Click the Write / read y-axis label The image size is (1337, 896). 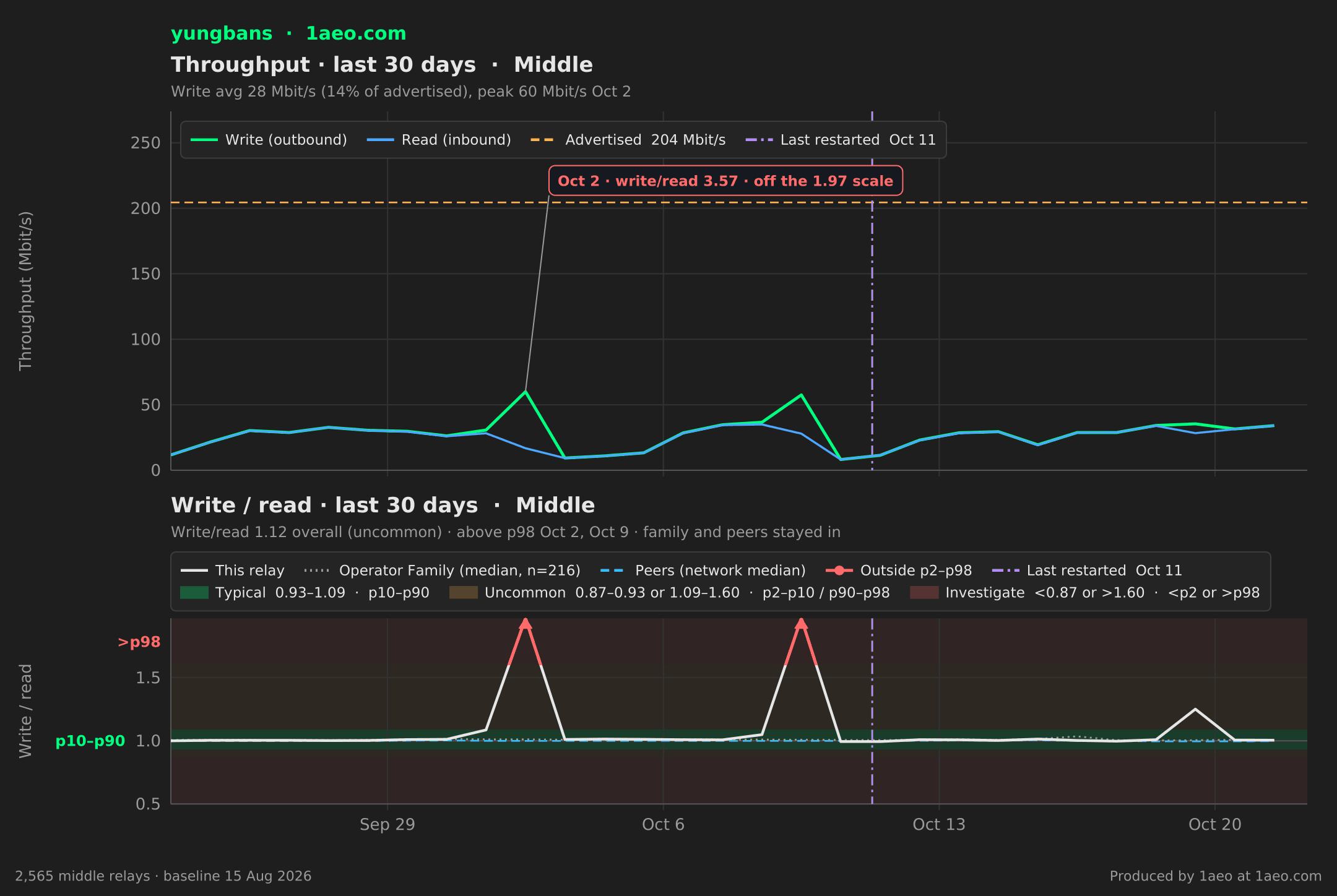click(25, 711)
